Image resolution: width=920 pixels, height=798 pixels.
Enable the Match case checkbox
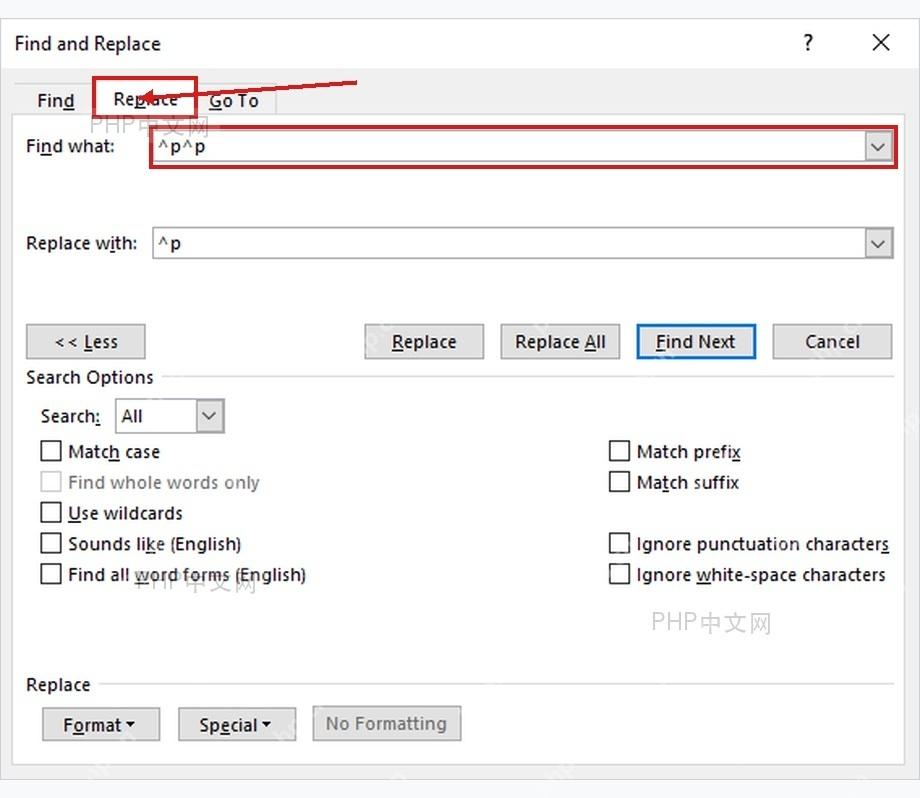(51, 451)
